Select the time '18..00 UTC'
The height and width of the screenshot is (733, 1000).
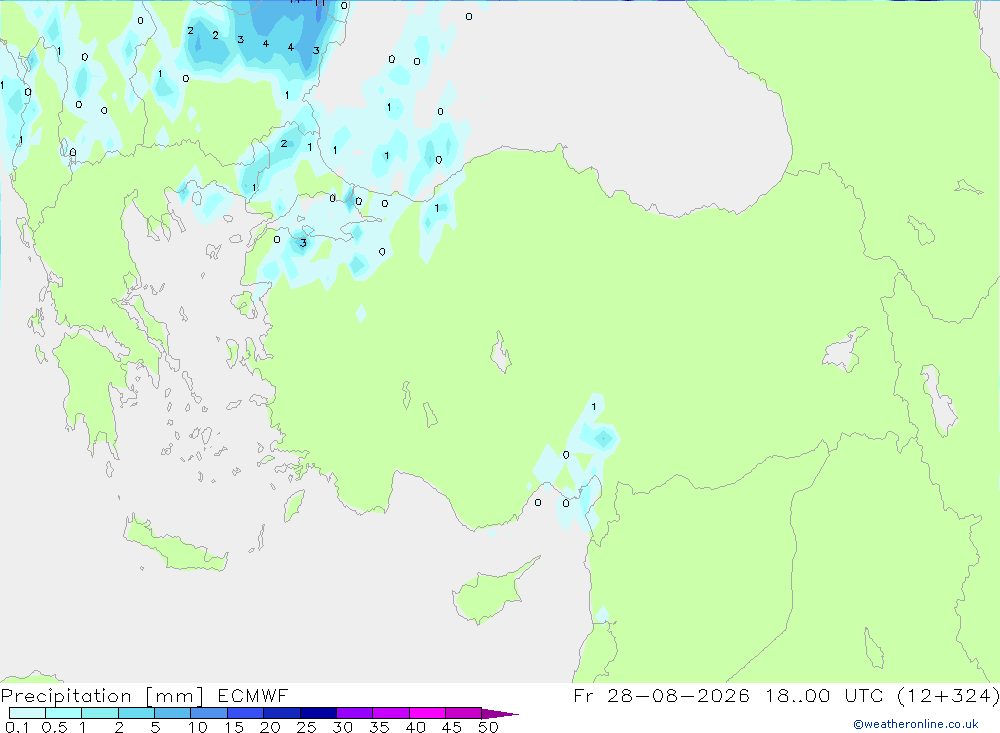pos(824,695)
